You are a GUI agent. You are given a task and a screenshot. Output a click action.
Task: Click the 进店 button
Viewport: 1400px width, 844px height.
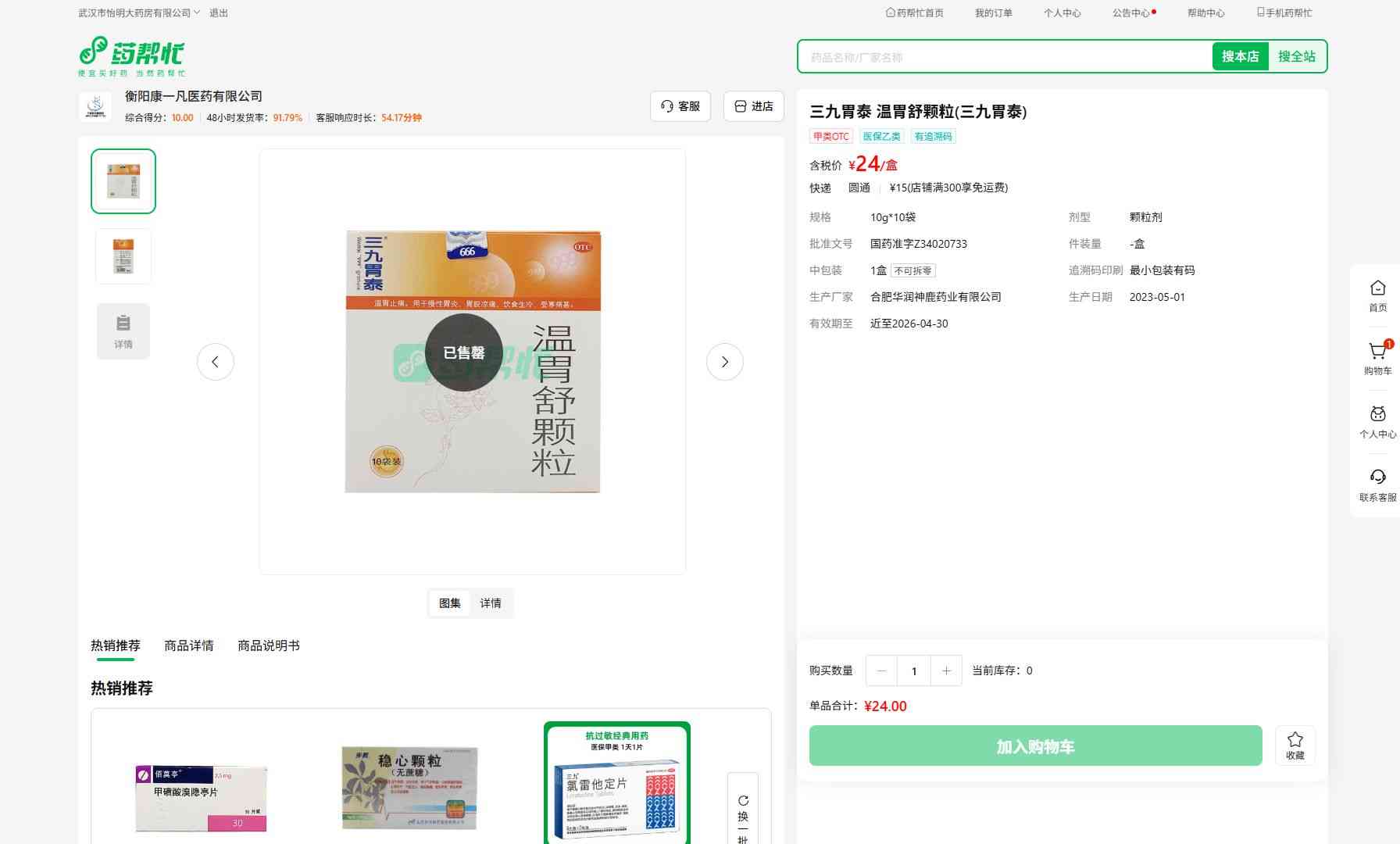(x=754, y=106)
